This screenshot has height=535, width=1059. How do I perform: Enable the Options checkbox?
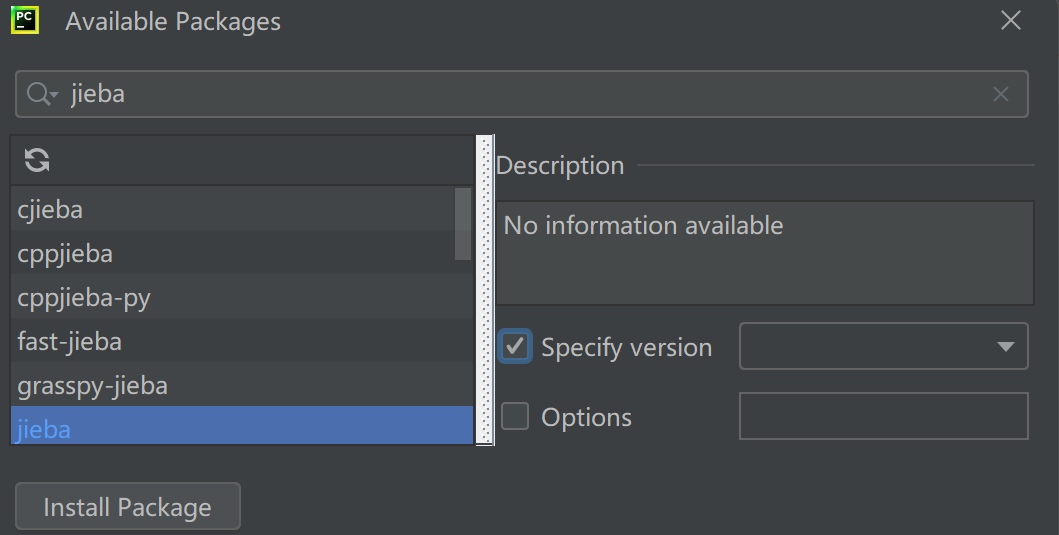(515, 416)
